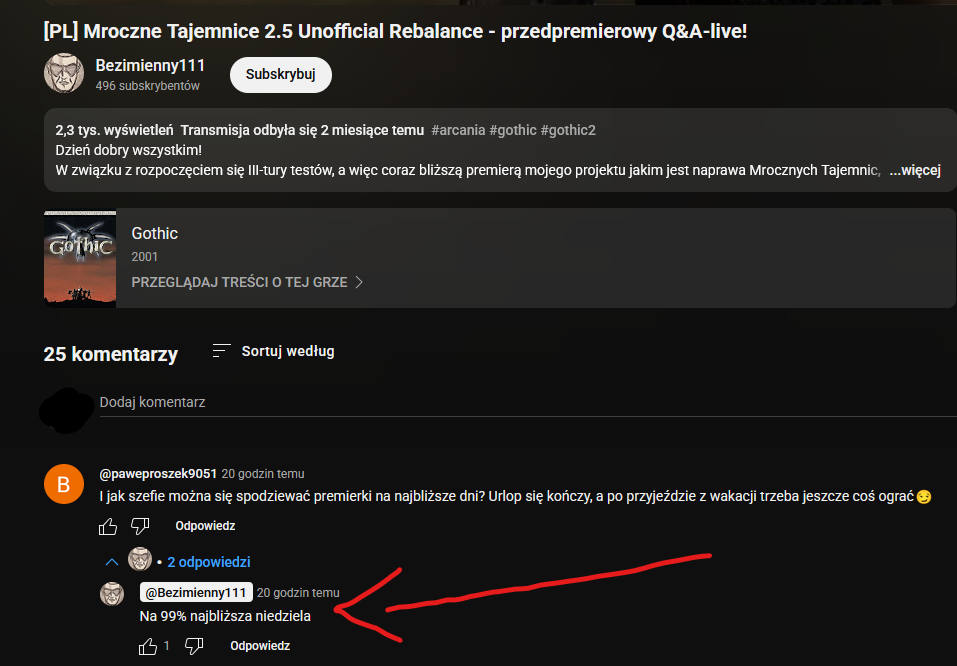Image resolution: width=957 pixels, height=666 pixels.
Task: Expand description with ...więcej
Action: click(914, 170)
